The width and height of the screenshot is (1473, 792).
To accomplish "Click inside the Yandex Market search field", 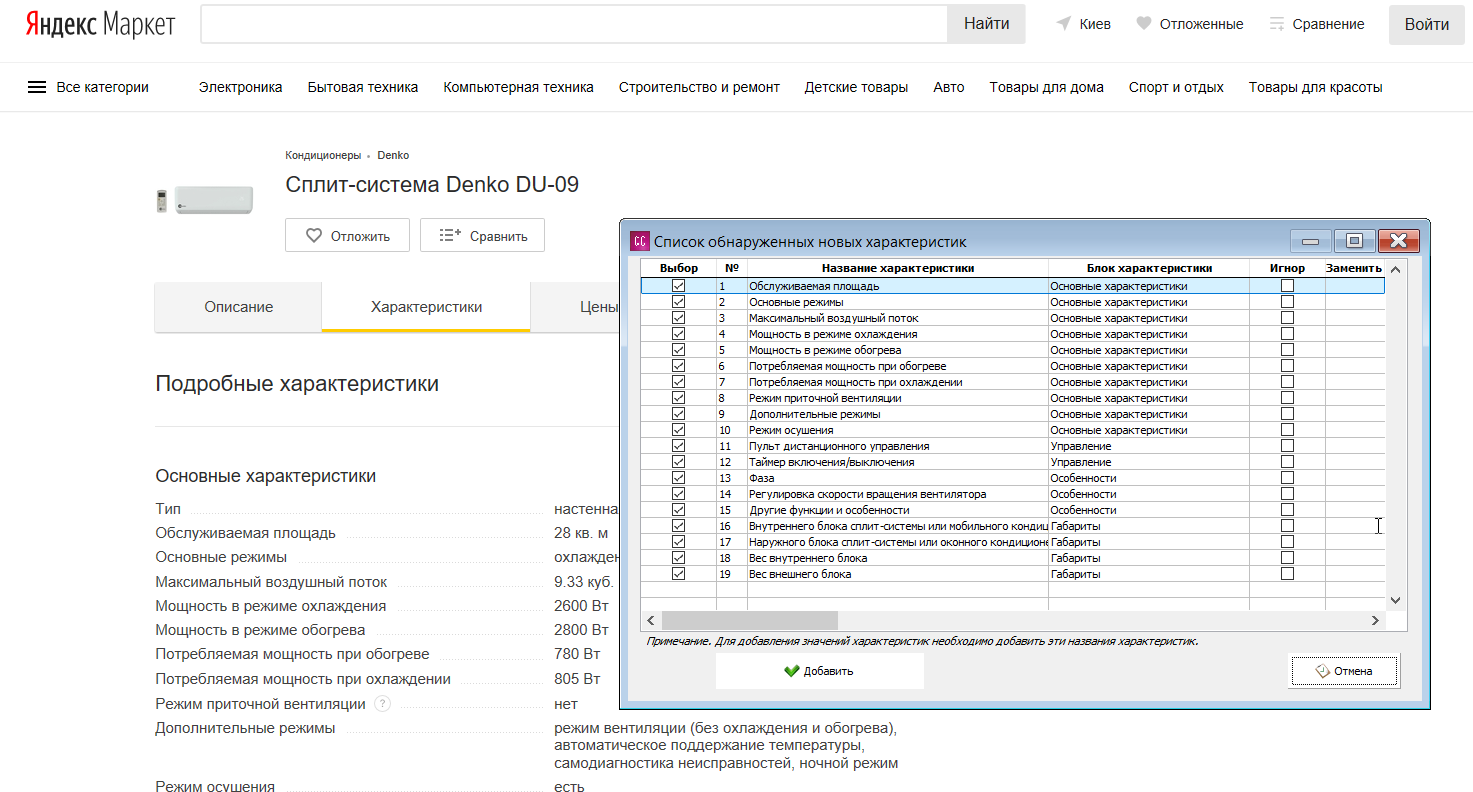I will 574,24.
